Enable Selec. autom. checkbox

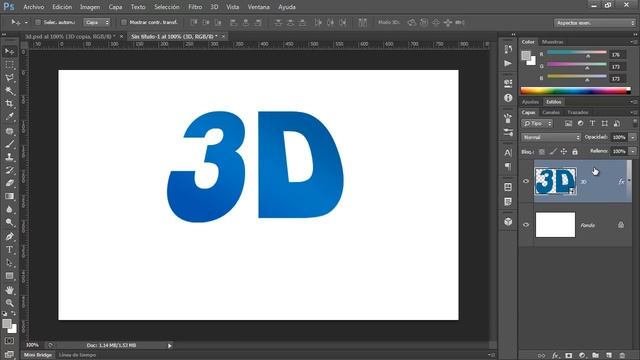(38, 22)
